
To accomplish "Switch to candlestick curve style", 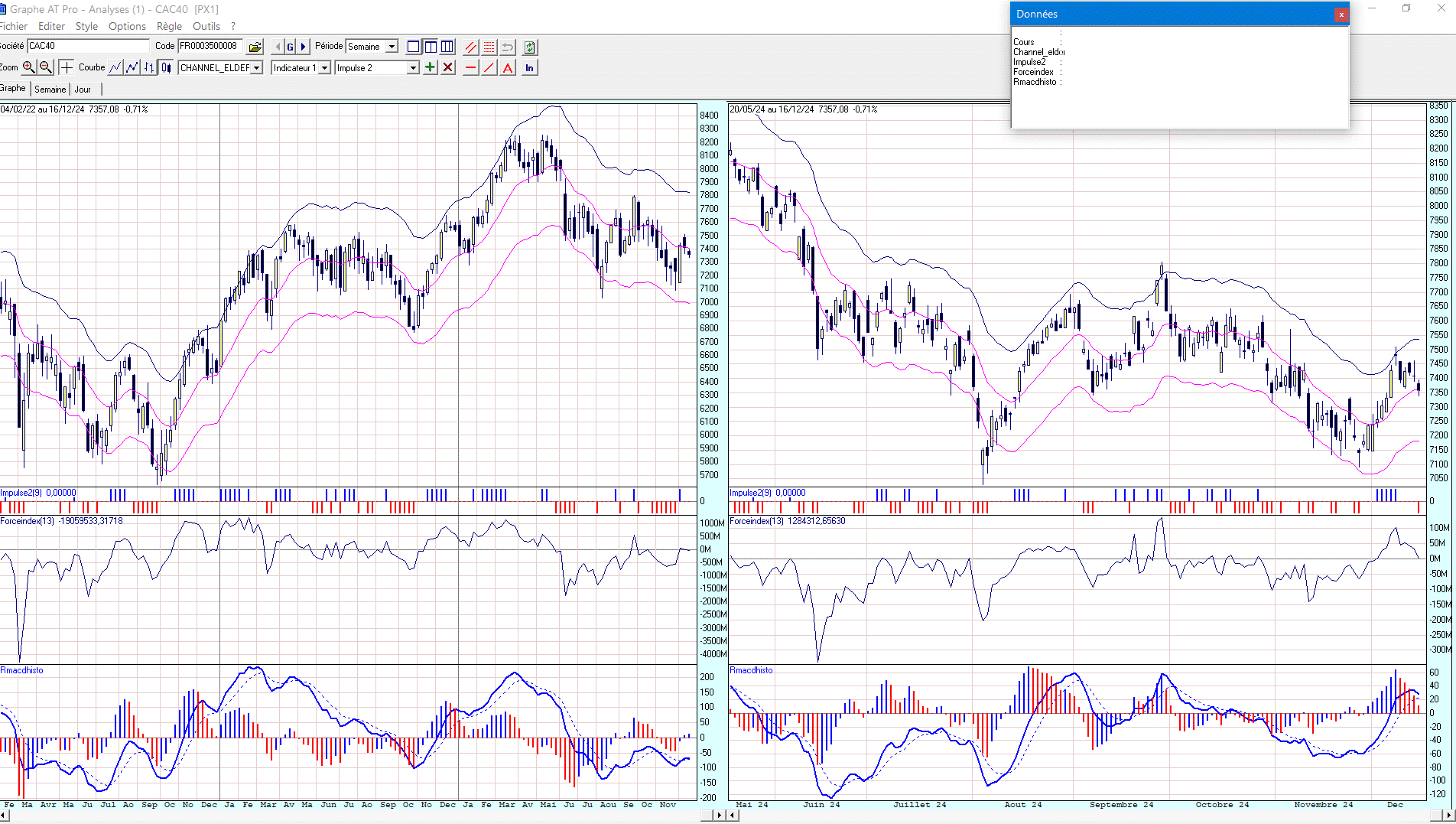I will (x=166, y=67).
